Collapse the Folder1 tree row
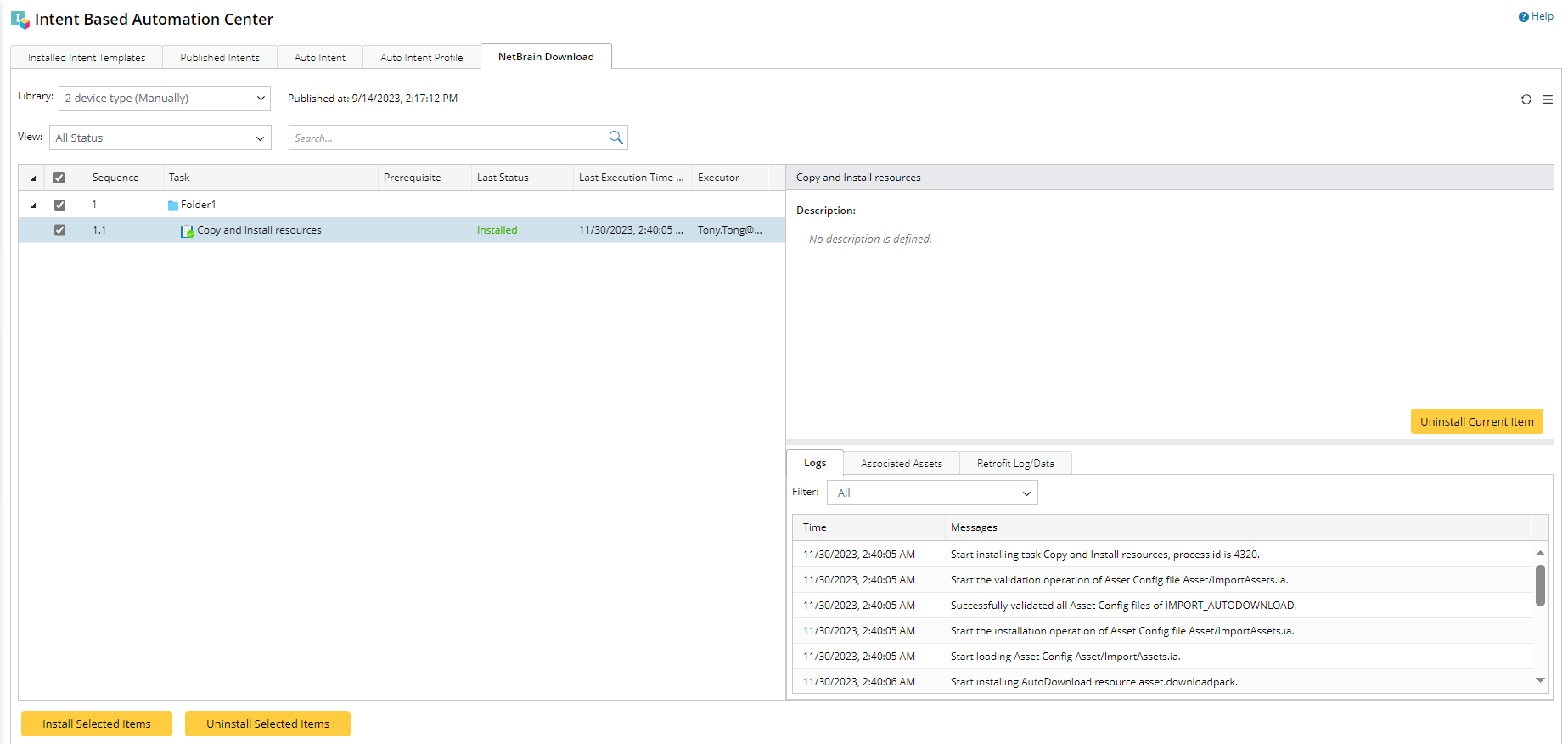 33,206
